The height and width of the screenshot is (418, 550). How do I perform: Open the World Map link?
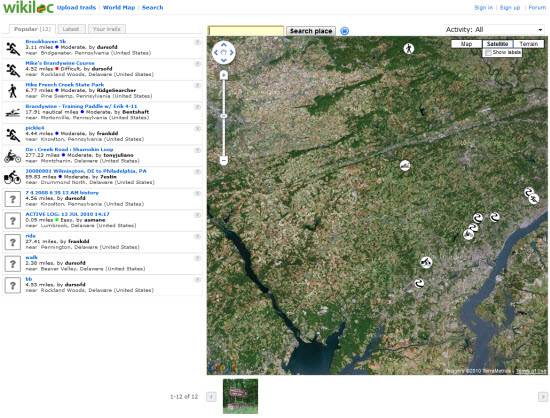click(x=119, y=7)
